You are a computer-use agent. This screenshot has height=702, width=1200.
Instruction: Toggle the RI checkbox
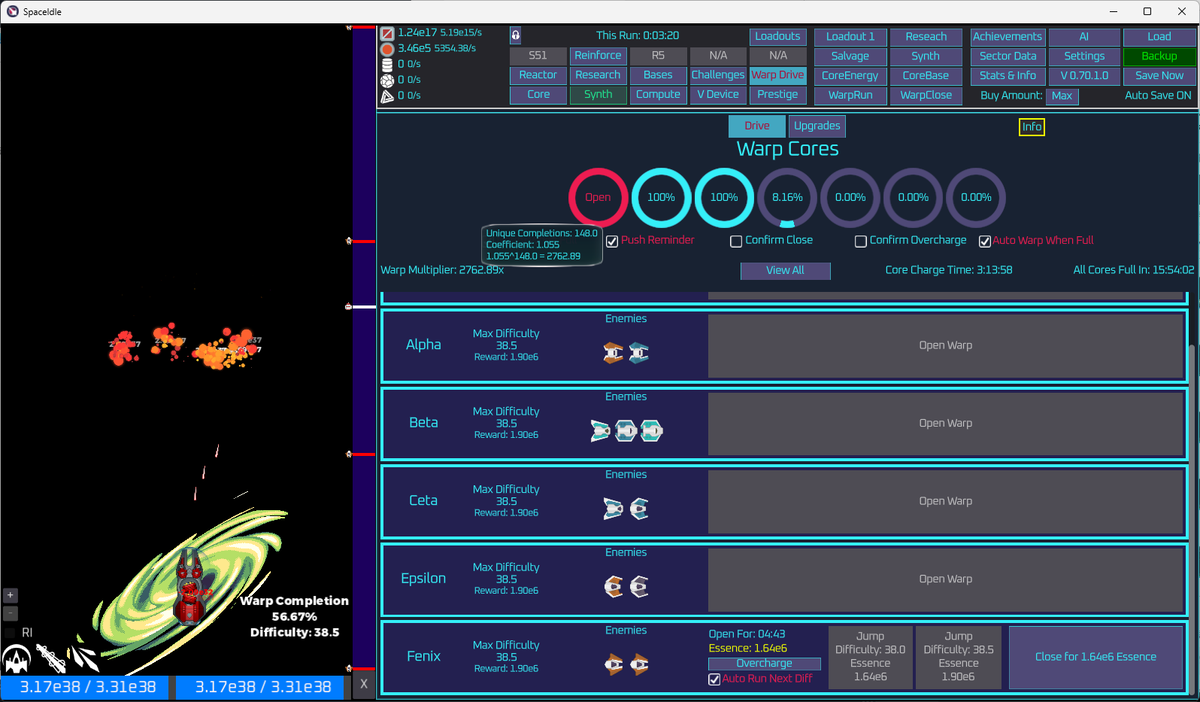[x=10, y=632]
